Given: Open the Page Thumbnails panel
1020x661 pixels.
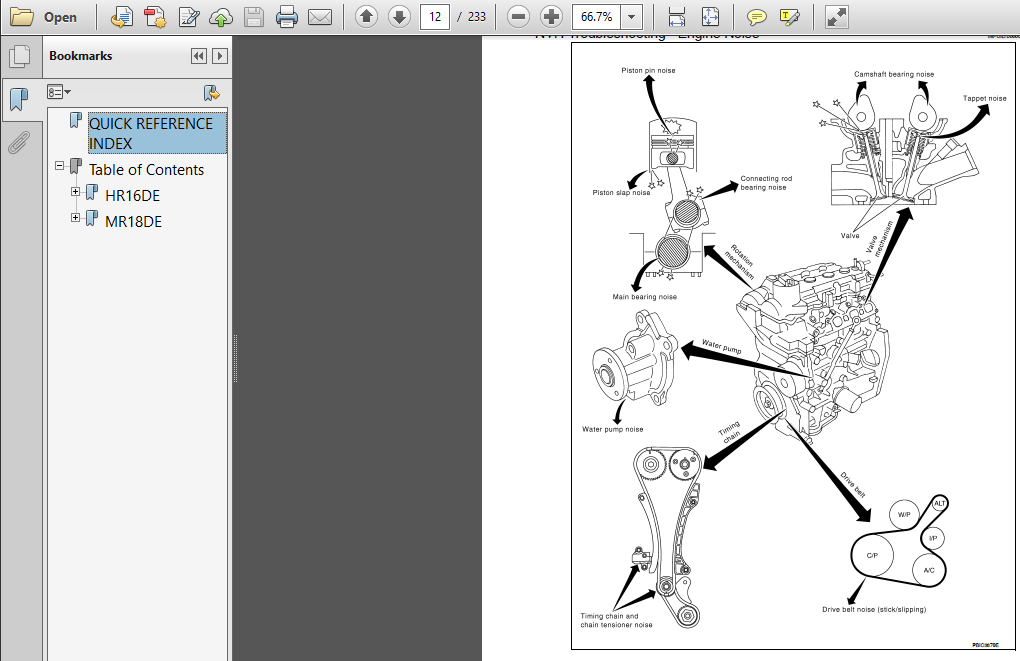Looking at the screenshot, I should 20,56.
